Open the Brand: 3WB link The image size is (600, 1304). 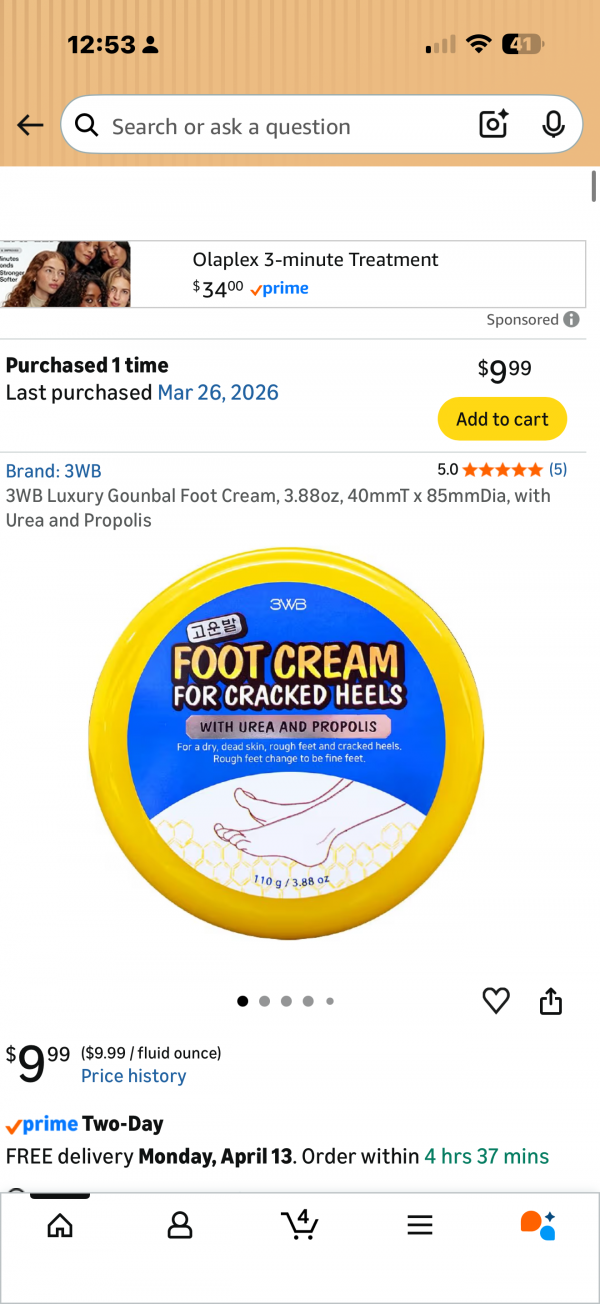tap(53, 471)
